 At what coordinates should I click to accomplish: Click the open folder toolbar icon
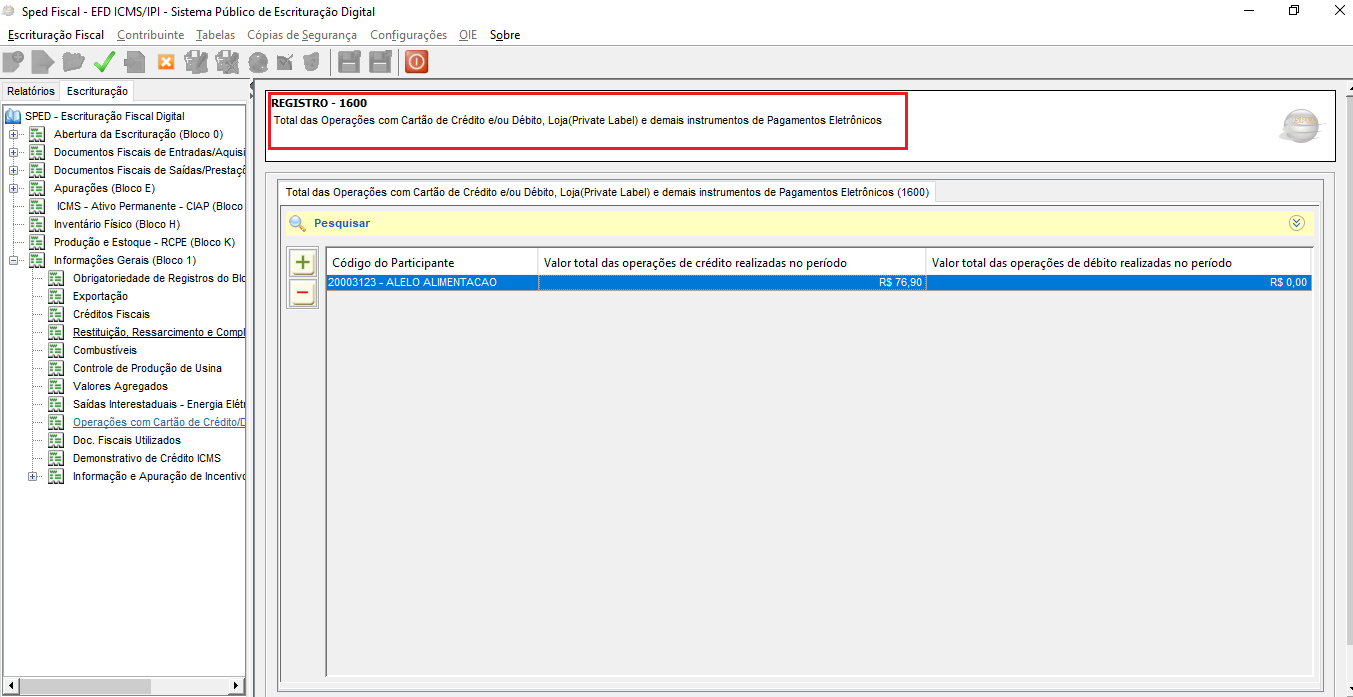point(73,62)
